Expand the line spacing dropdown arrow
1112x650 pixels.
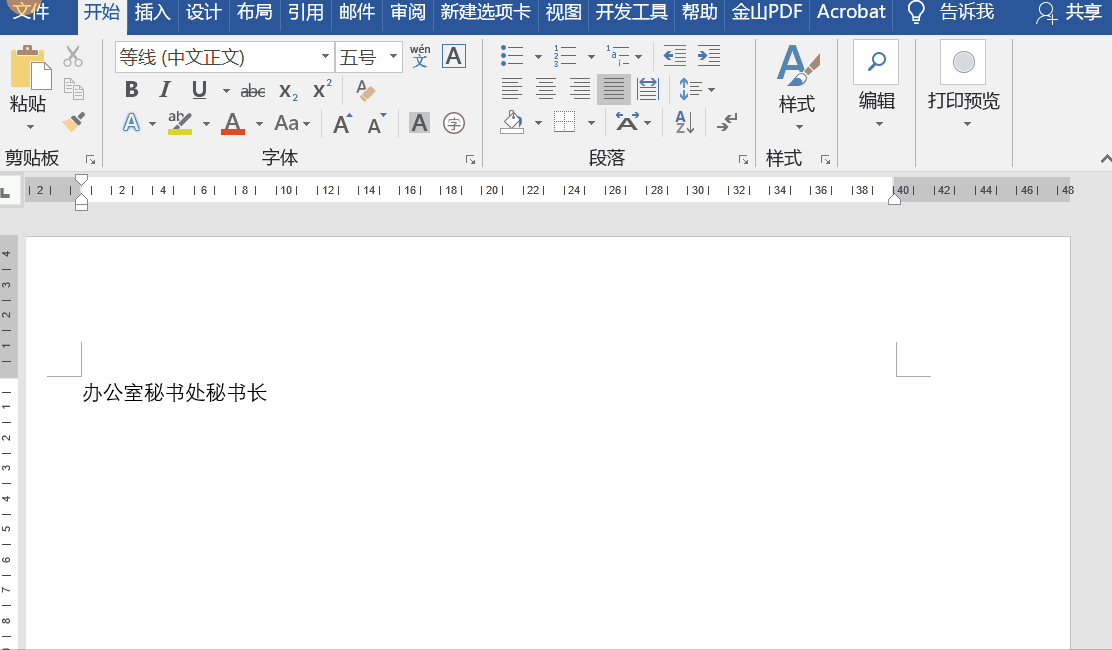pyautogui.click(x=711, y=90)
